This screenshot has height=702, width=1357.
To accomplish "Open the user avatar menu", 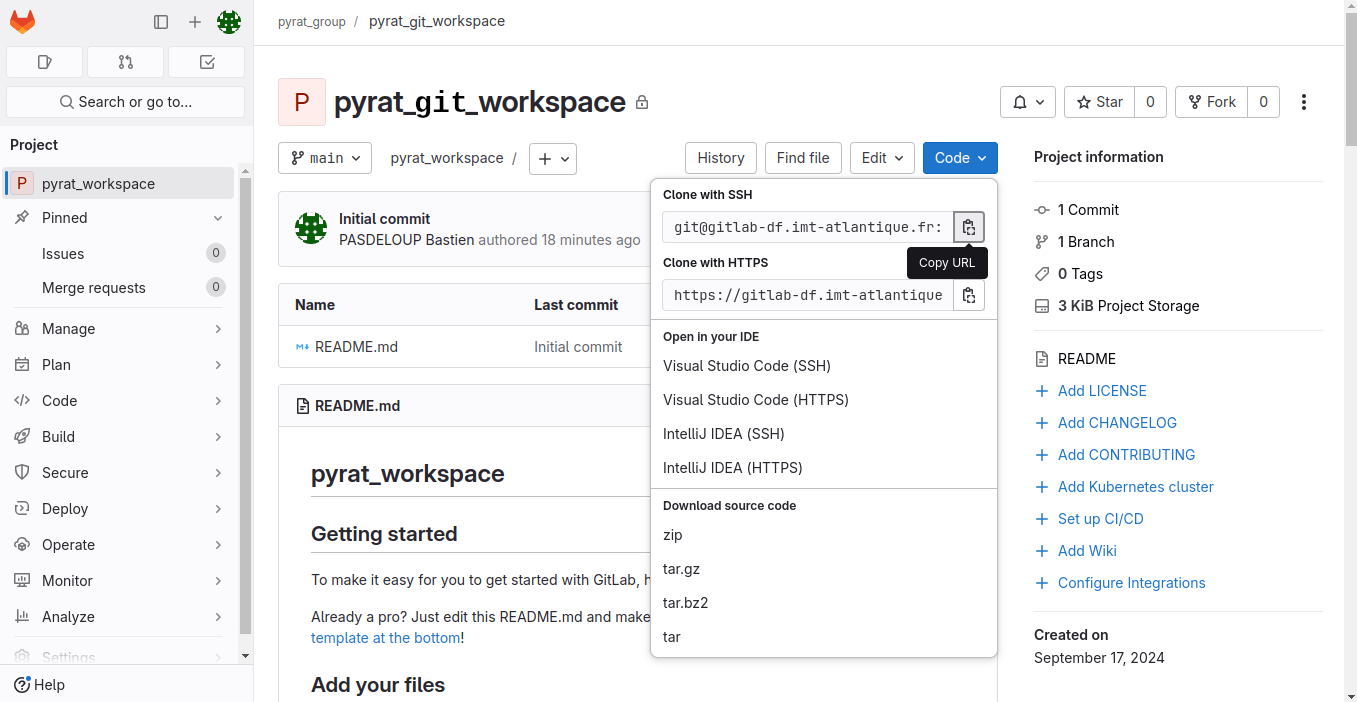I will (229, 22).
